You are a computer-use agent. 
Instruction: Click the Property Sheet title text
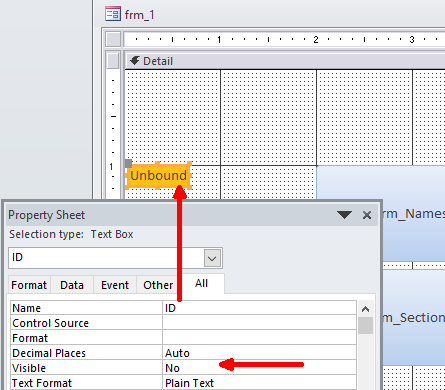[47, 215]
